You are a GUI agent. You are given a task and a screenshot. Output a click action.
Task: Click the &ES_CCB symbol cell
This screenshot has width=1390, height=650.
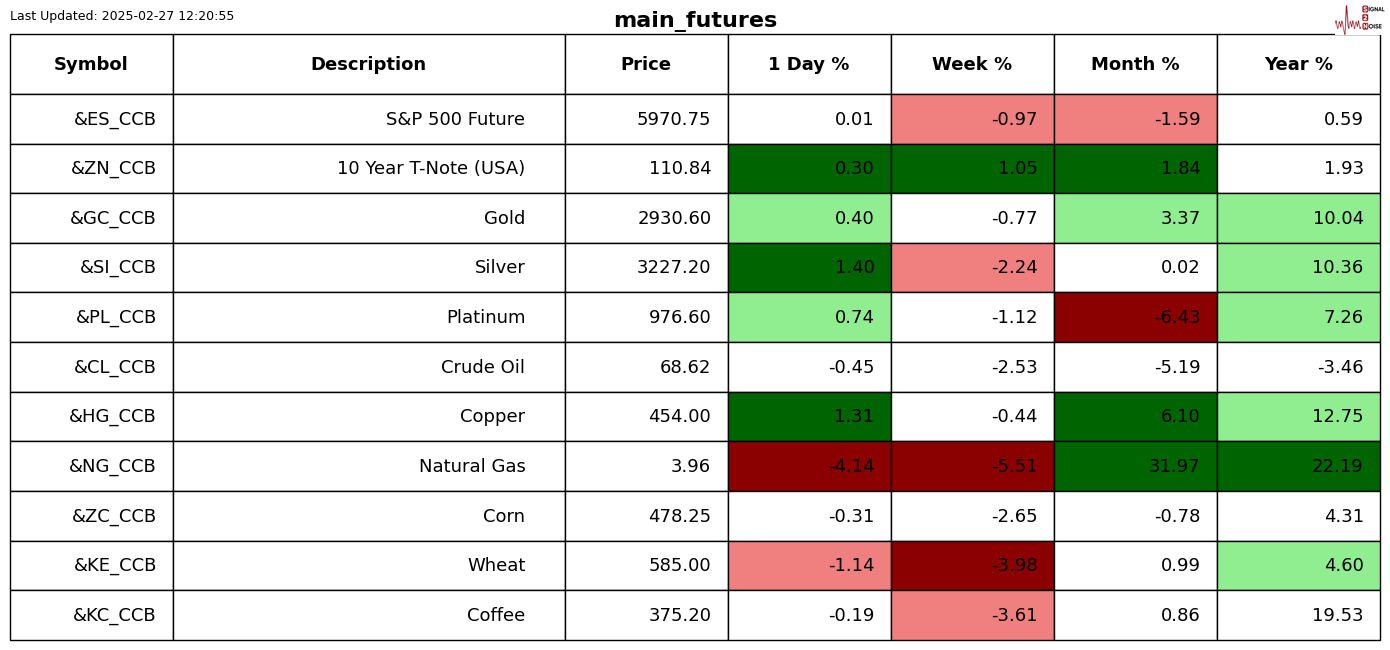114,119
